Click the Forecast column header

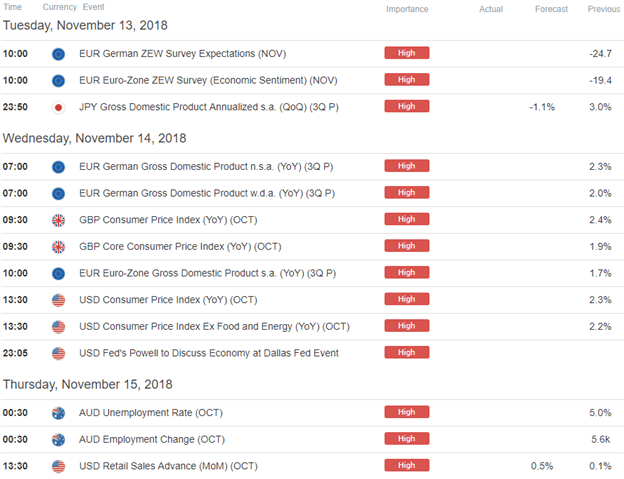point(551,9)
